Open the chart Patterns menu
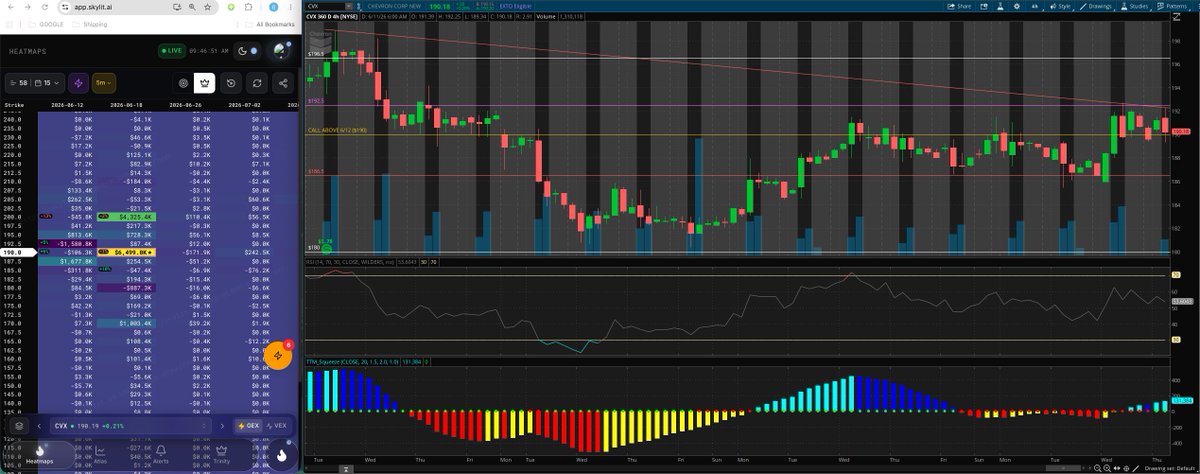The image size is (1200, 474). (1174, 6)
